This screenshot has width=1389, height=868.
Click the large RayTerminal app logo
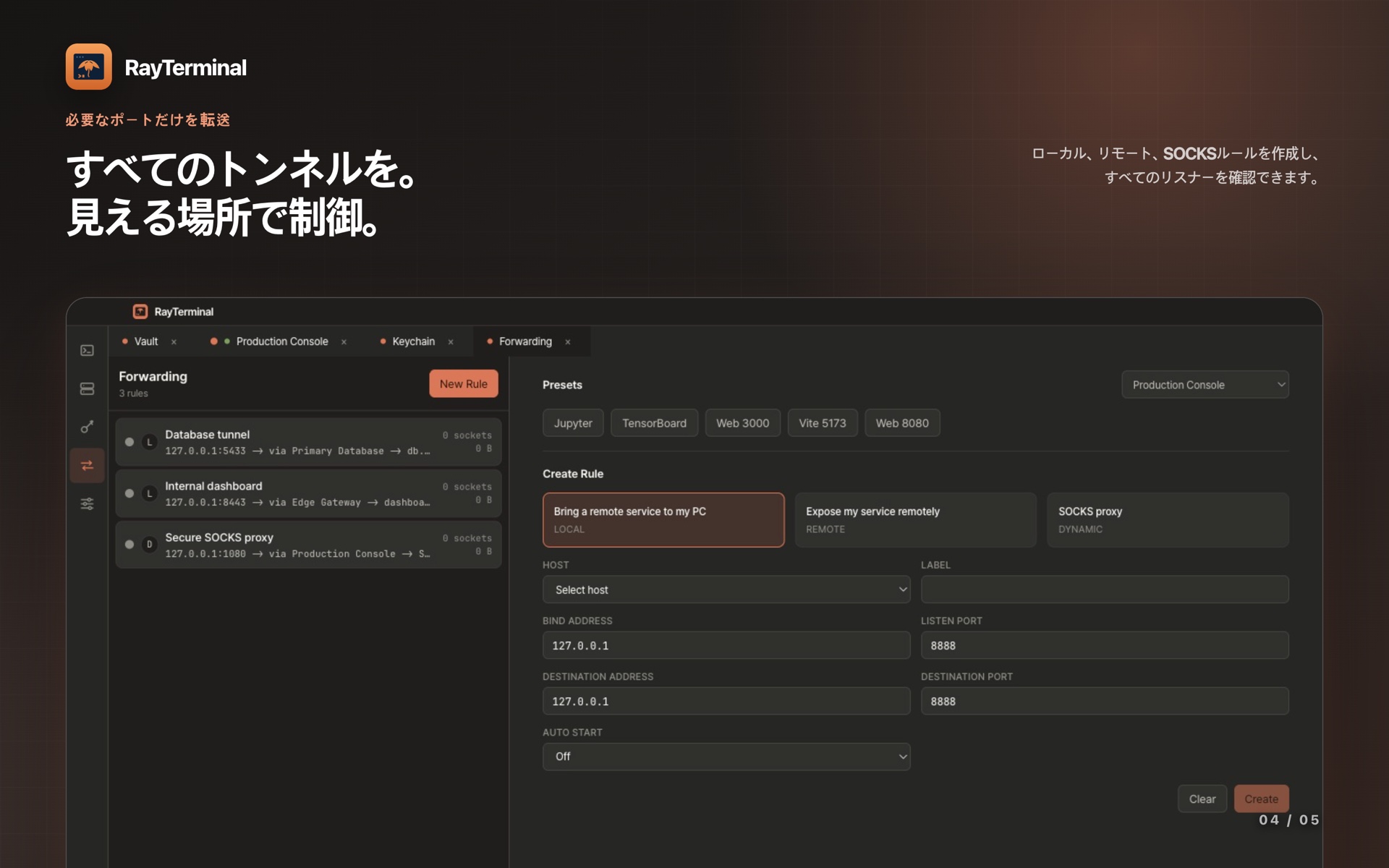(89, 67)
